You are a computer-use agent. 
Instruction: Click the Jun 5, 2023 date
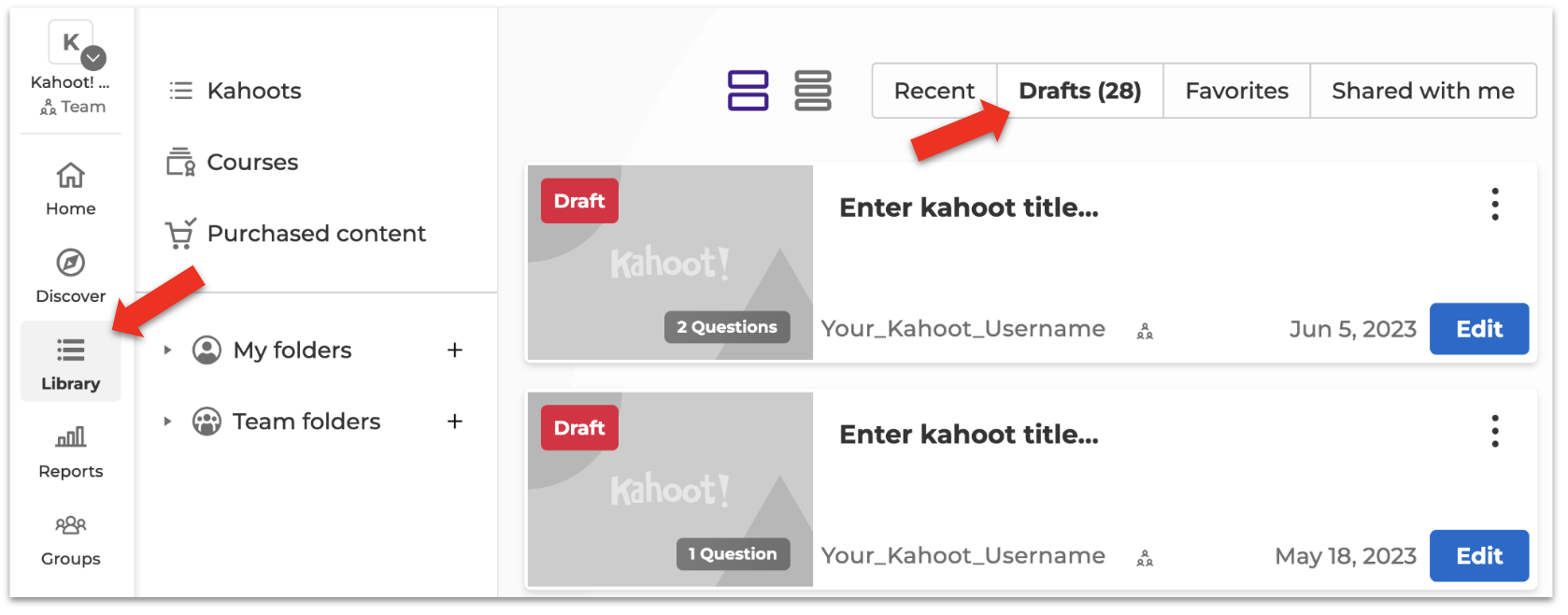[1353, 329]
